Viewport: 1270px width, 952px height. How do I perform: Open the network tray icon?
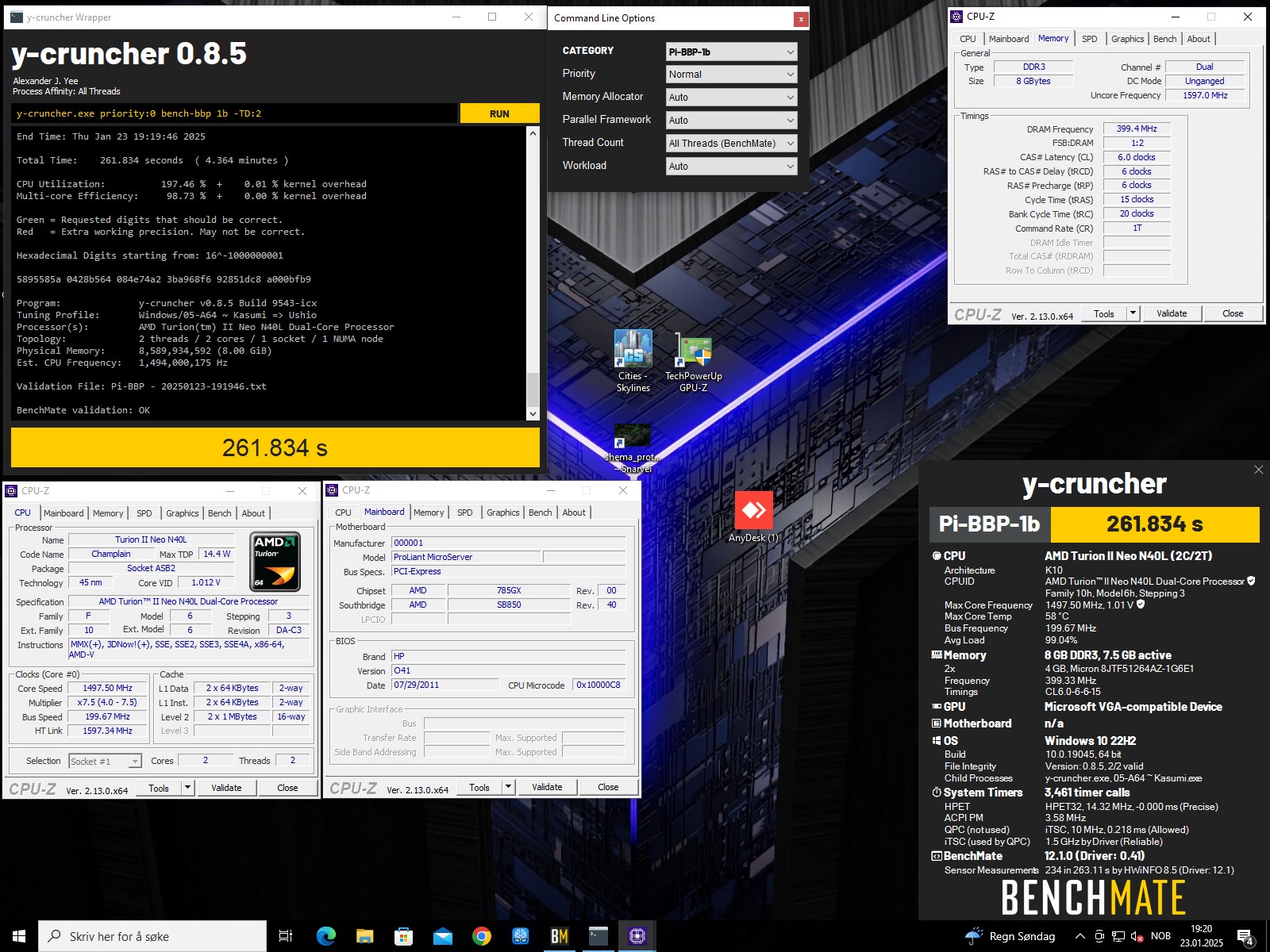pos(1118,936)
